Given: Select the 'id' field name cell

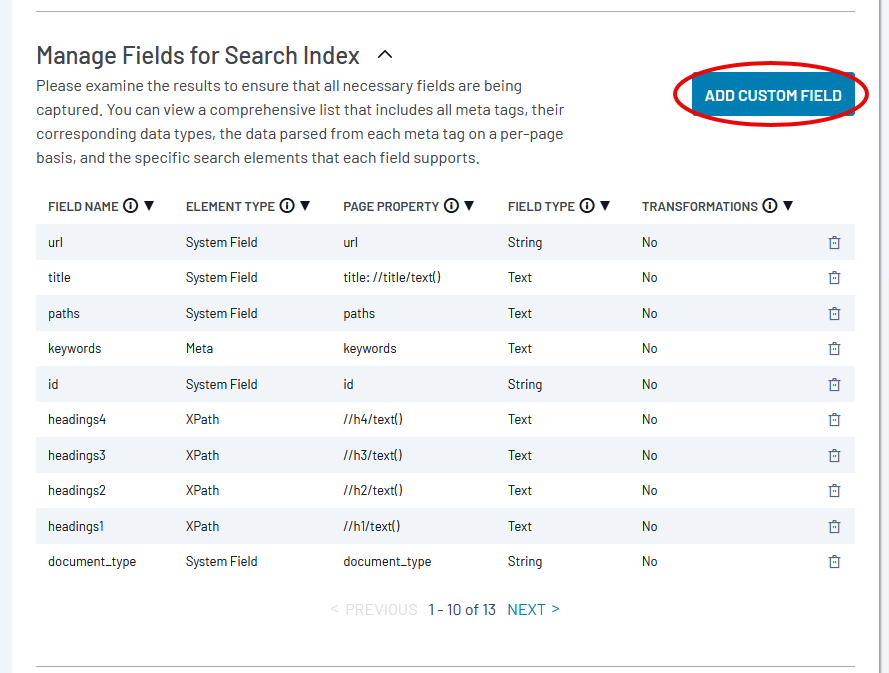Looking at the screenshot, I should click(x=53, y=384).
